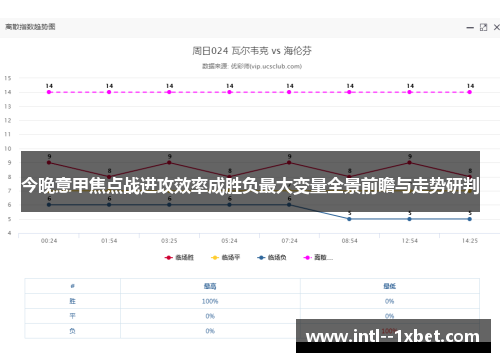Screen dimensions: 500x362
Task: Click the magenta data point at 07:24
Action: [x=289, y=92]
